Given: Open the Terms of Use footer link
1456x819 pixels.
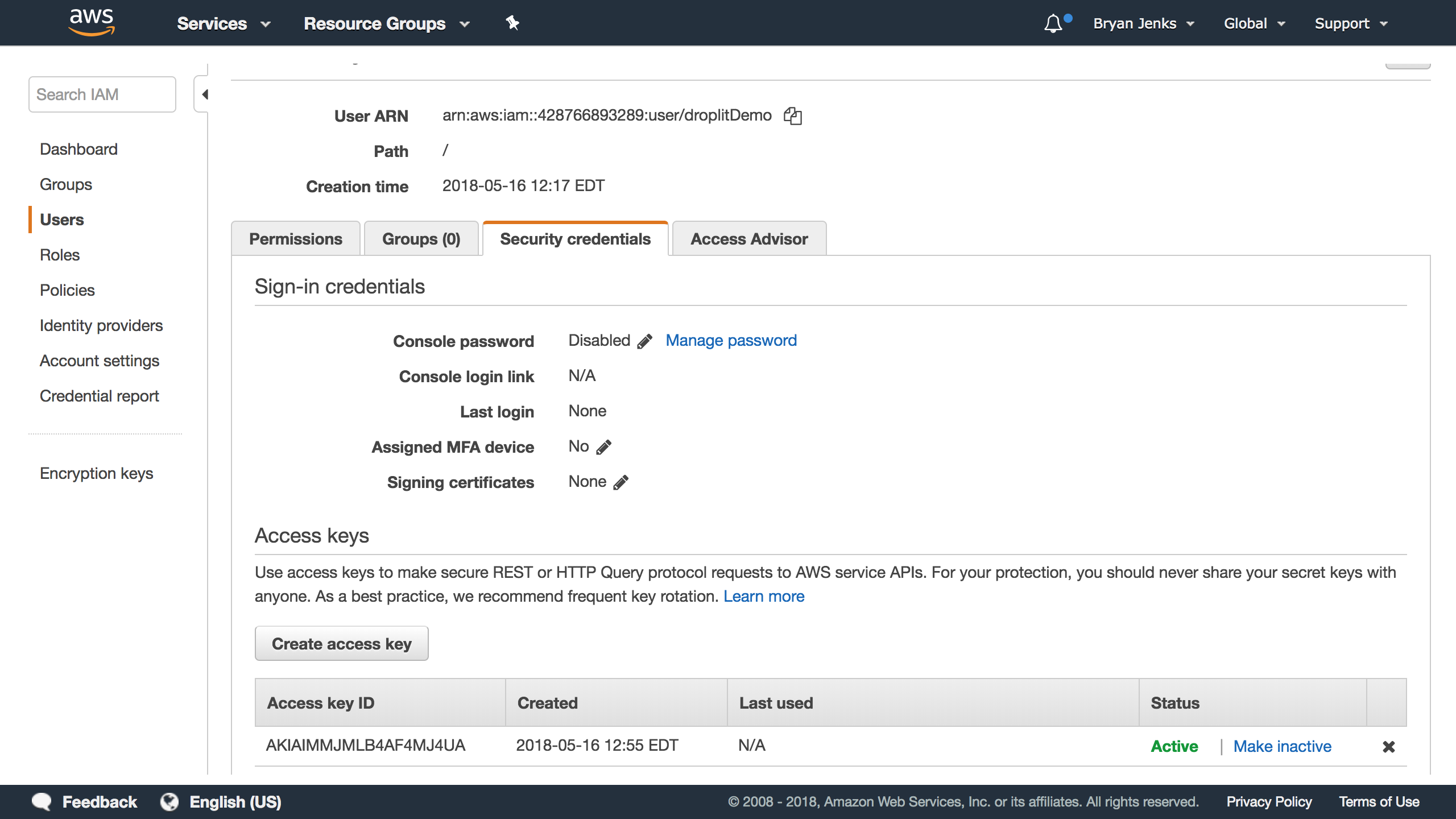Looking at the screenshot, I should (1379, 802).
